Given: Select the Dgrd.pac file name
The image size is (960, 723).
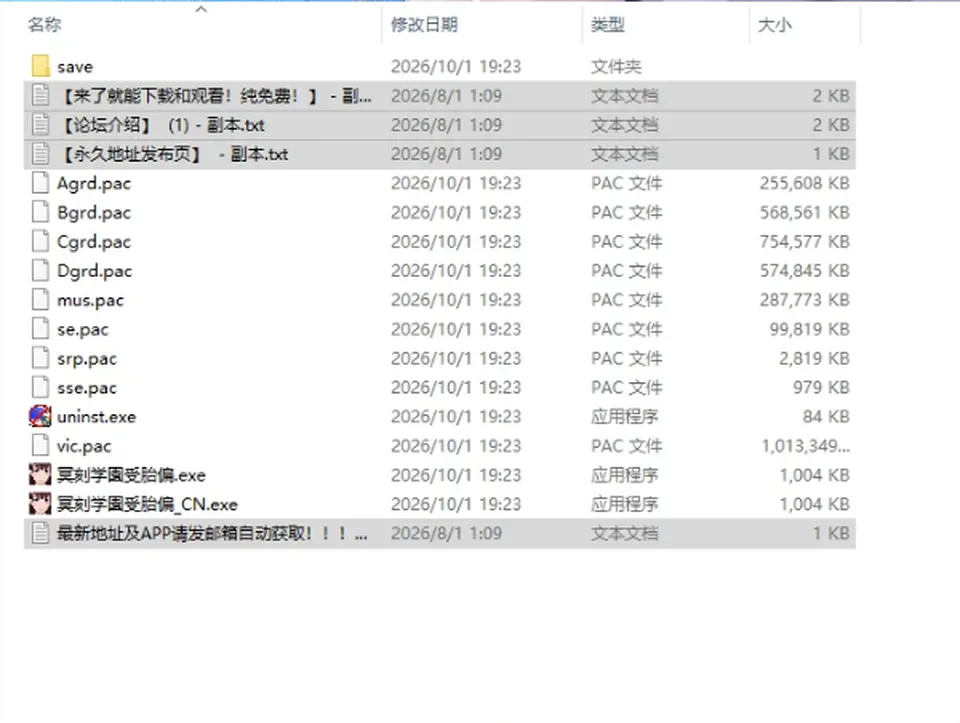Looking at the screenshot, I should coord(94,271).
